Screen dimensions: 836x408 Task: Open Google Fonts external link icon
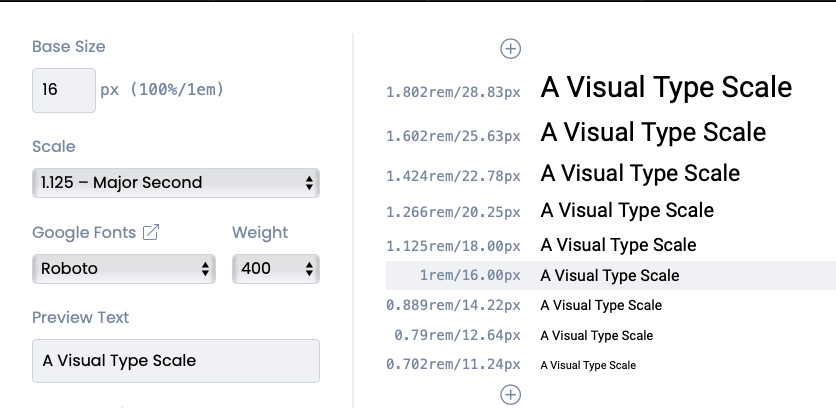click(x=151, y=232)
